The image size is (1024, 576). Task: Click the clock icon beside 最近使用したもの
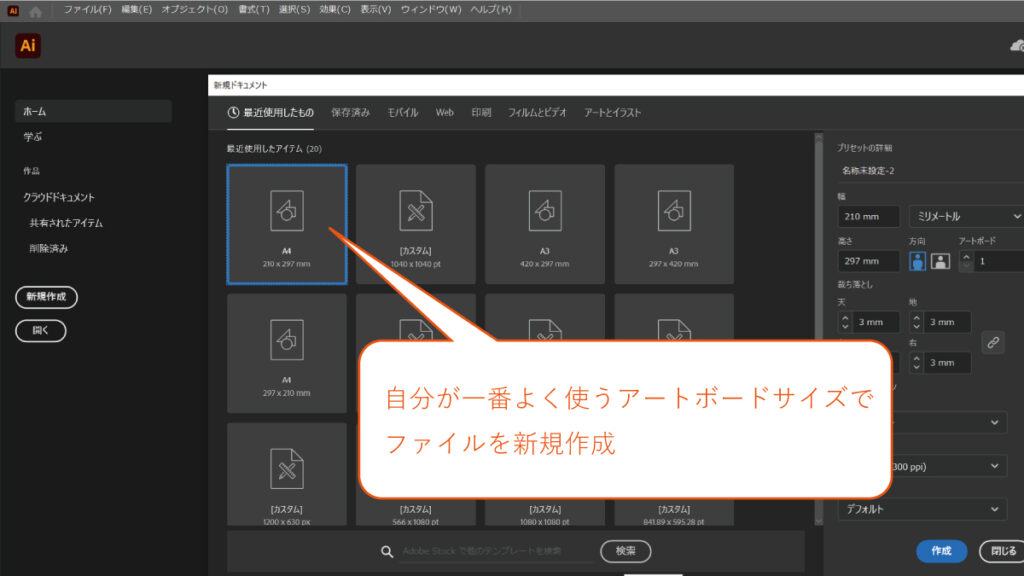coord(233,112)
